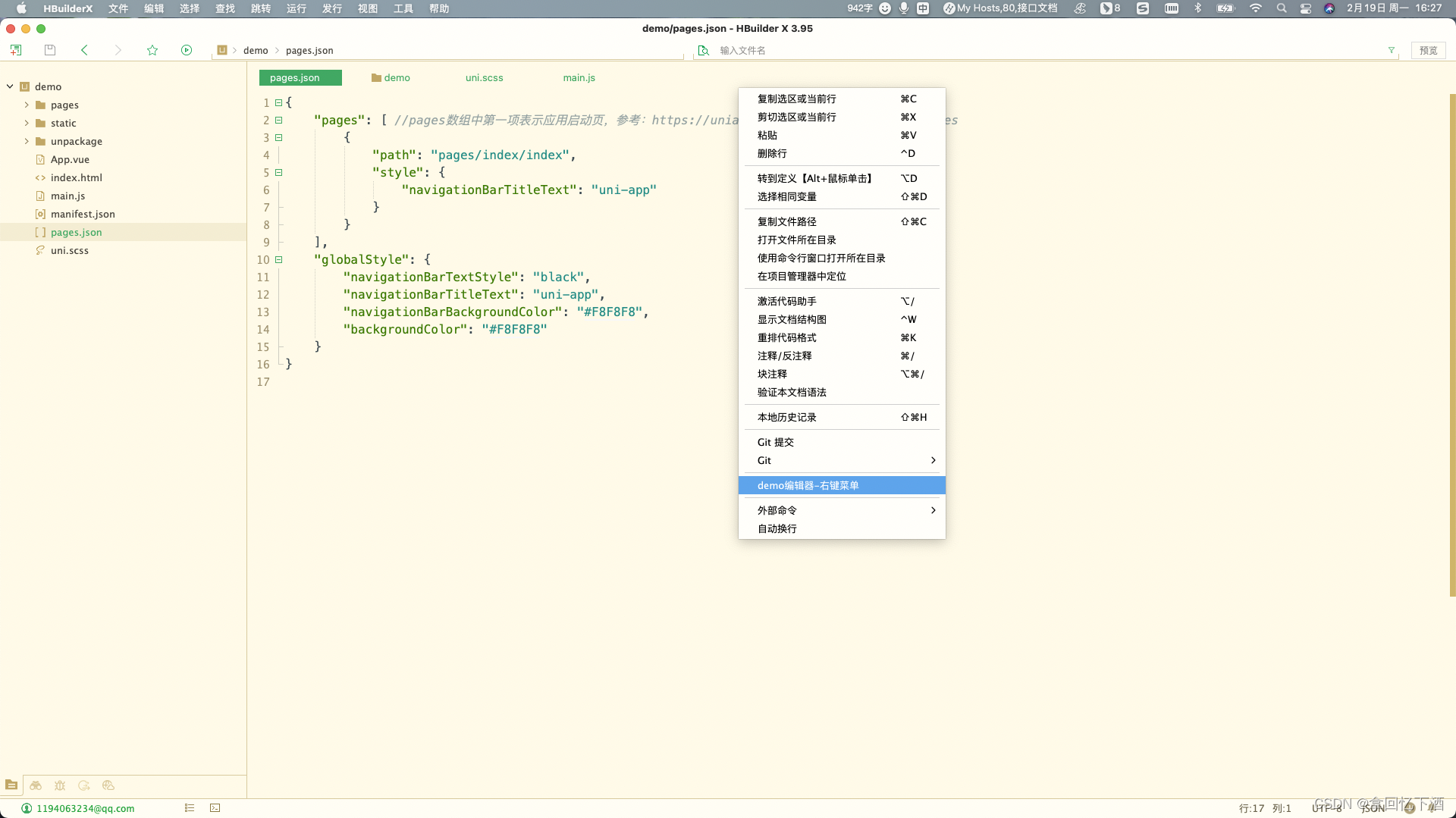
Task: Click the user account icon in status bar
Action: pyautogui.click(x=27, y=808)
